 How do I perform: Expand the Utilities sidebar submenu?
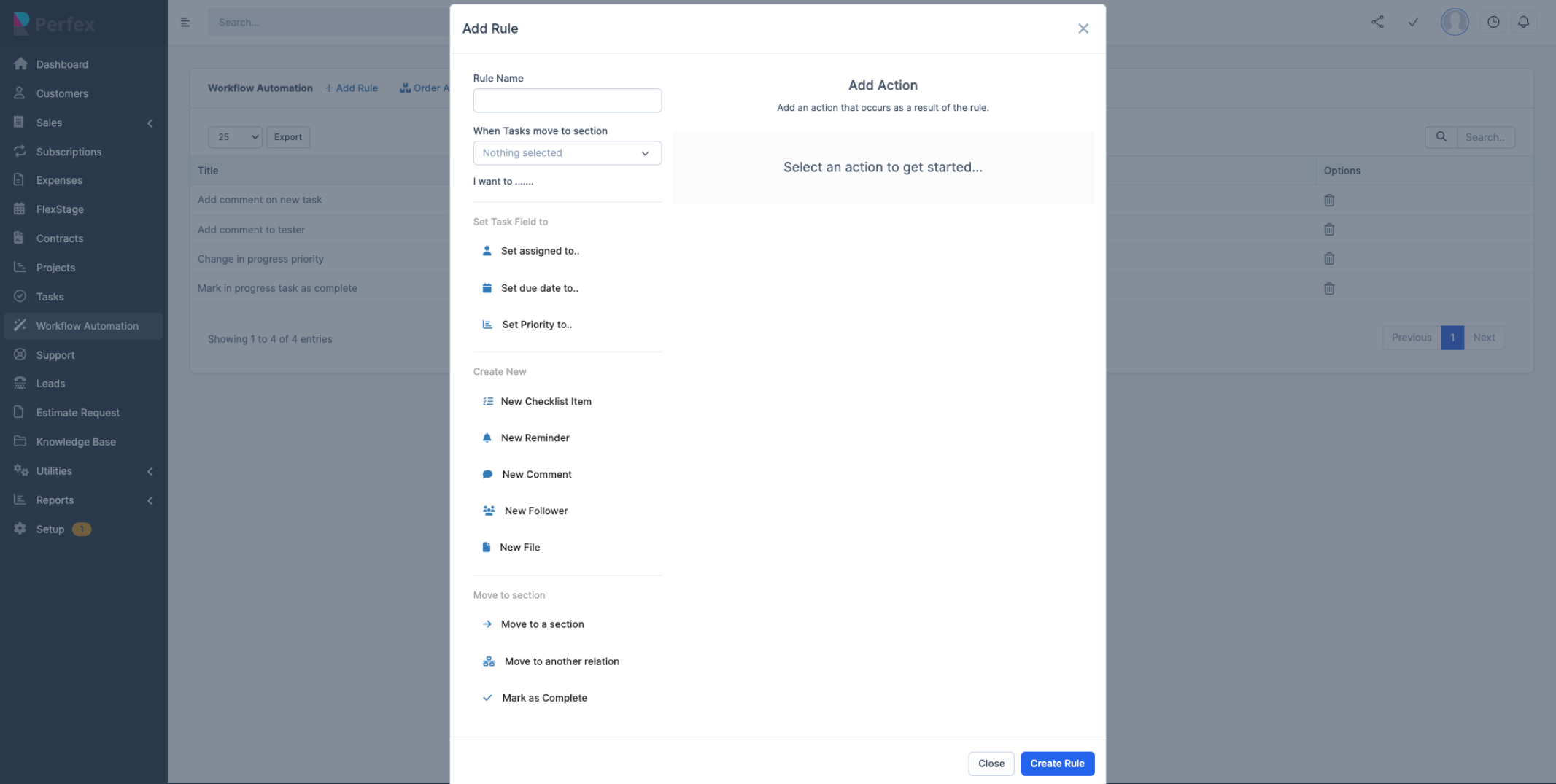tap(82, 471)
